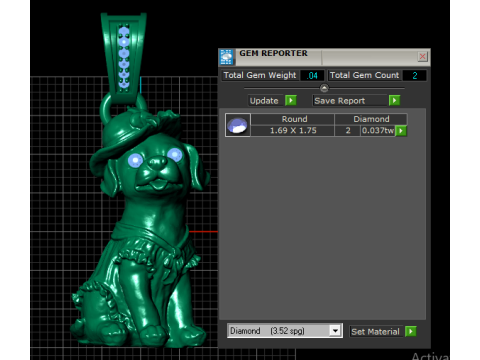Select the round gem thumbnail
This screenshot has height=360, width=480.
238,125
